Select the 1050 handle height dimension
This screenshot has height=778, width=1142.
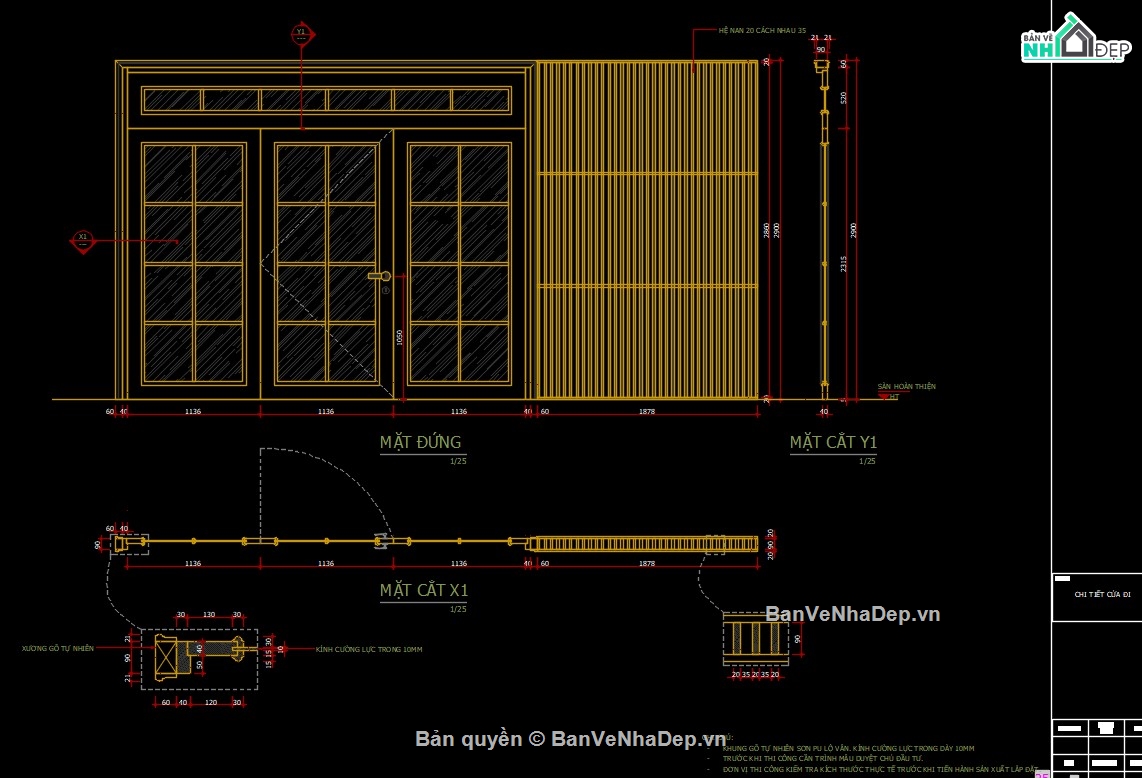pyautogui.click(x=399, y=337)
